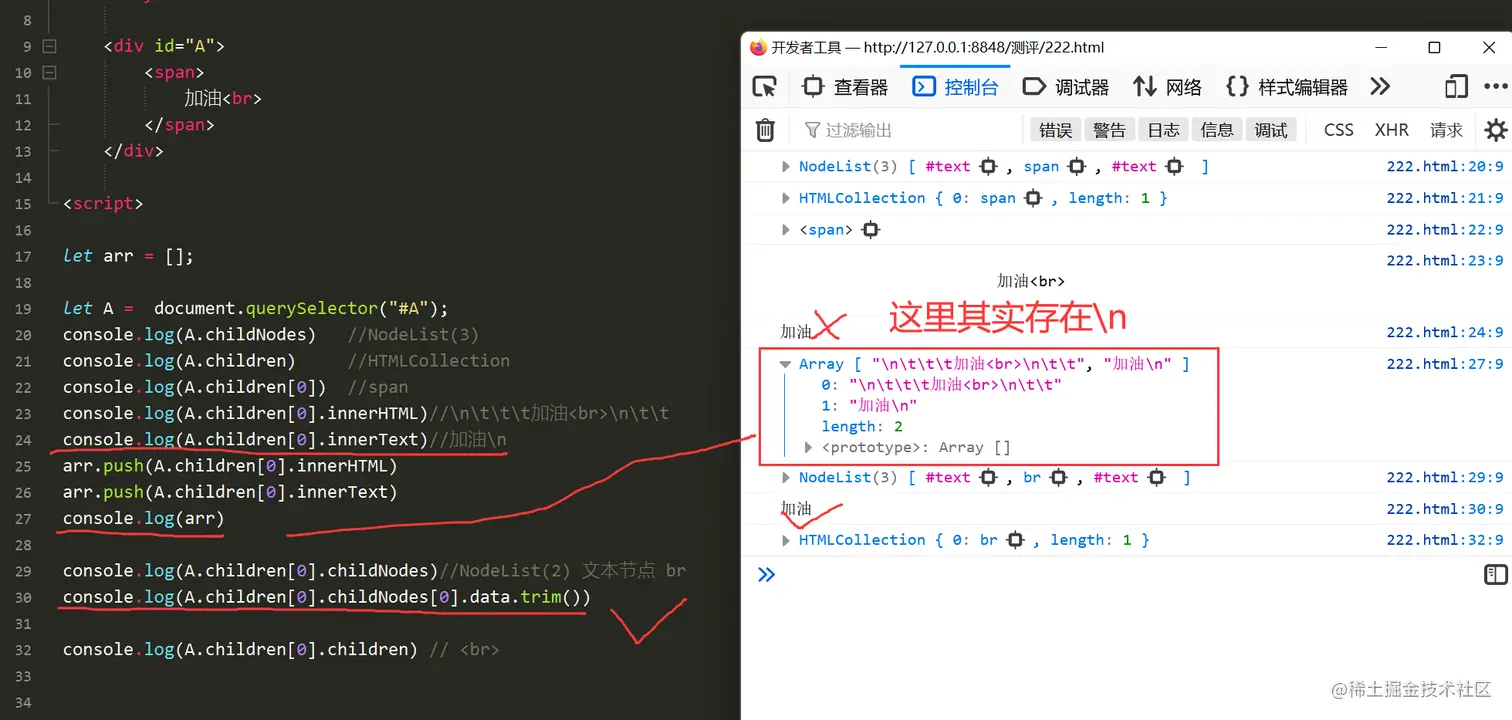The width and height of the screenshot is (1512, 720).
Task: Open source link 222.html:23:9
Action: point(1445,261)
